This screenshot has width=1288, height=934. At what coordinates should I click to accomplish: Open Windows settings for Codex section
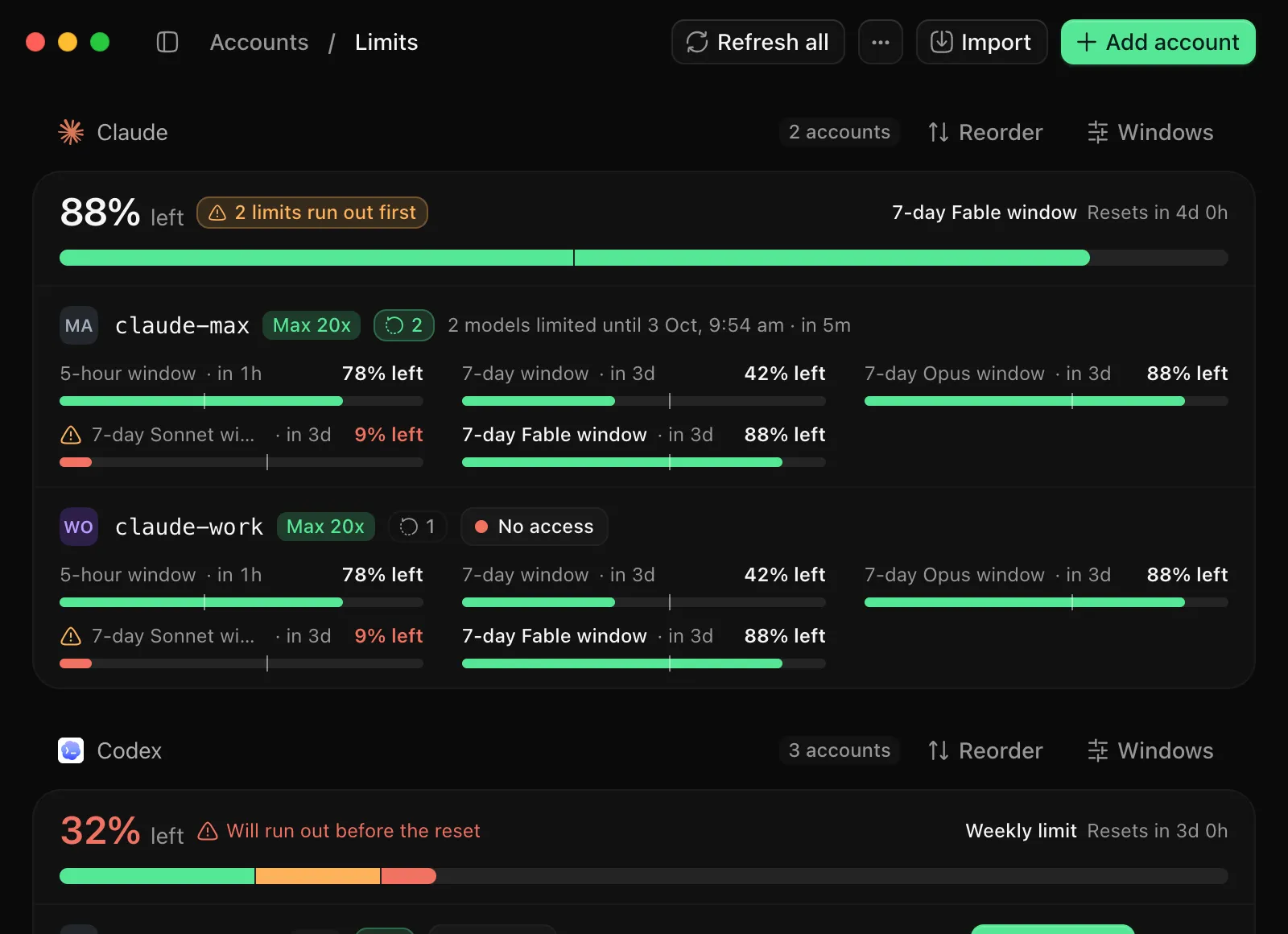(1150, 750)
